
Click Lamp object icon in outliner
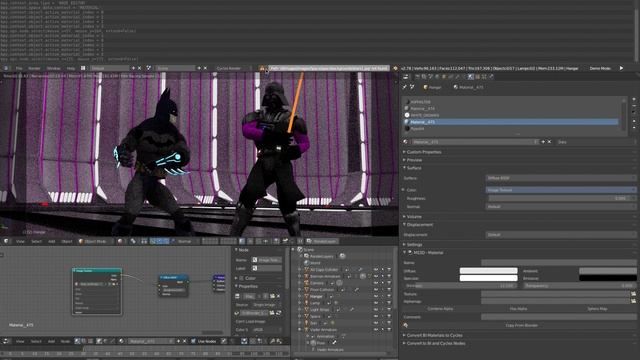coord(306,303)
